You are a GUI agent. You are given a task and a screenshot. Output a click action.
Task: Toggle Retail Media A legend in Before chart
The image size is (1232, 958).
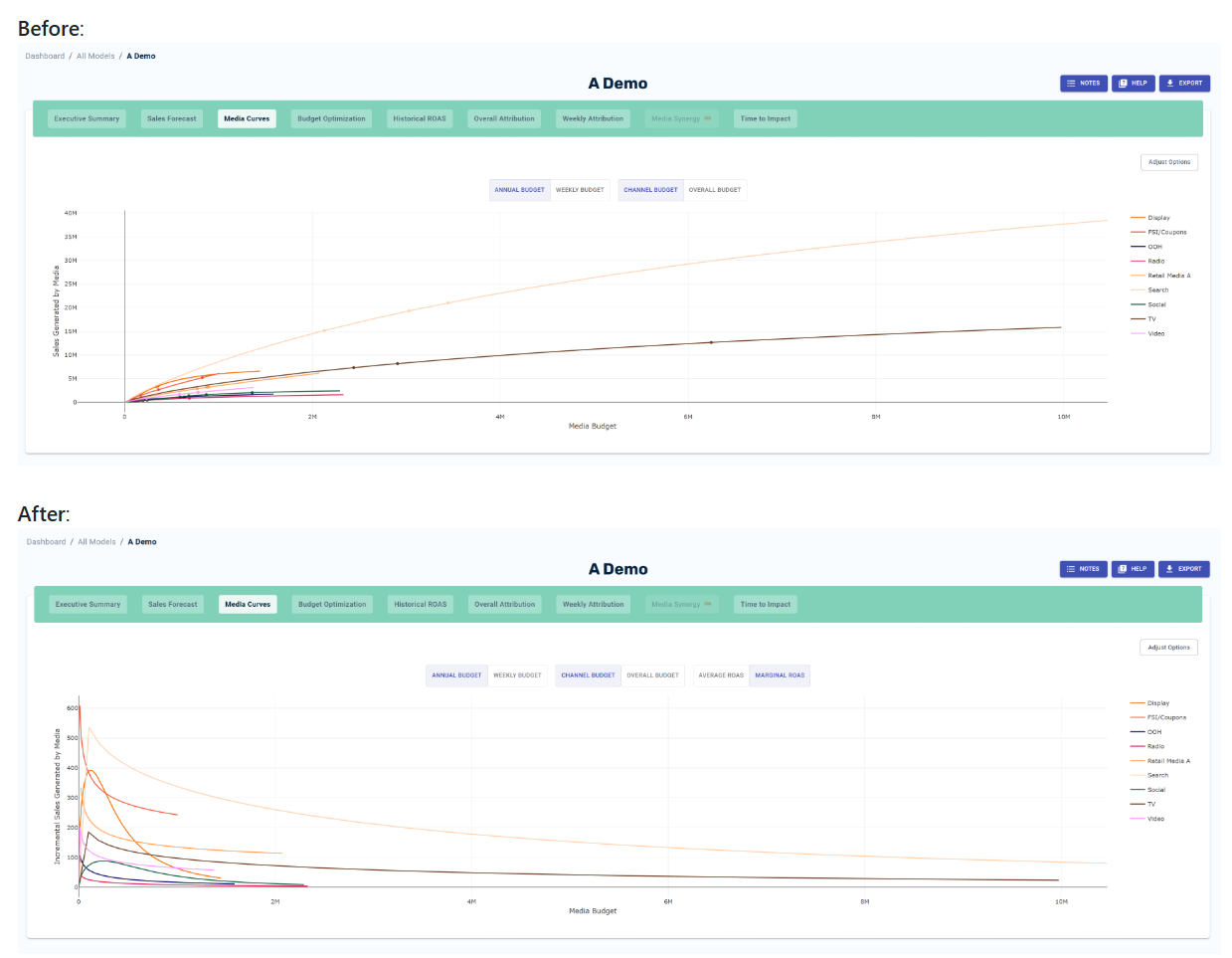[1161, 276]
